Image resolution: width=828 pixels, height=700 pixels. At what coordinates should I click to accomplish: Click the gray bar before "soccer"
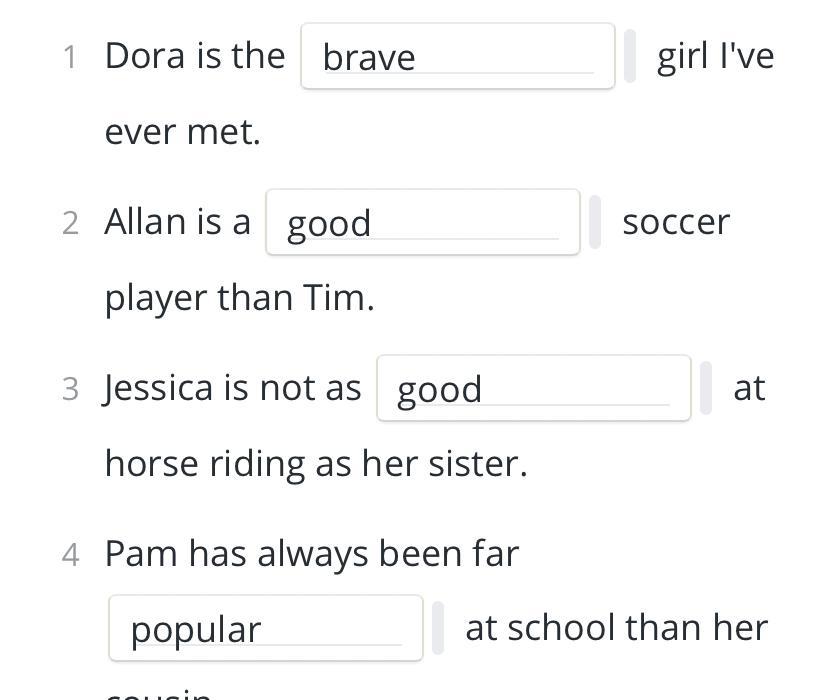coord(595,222)
